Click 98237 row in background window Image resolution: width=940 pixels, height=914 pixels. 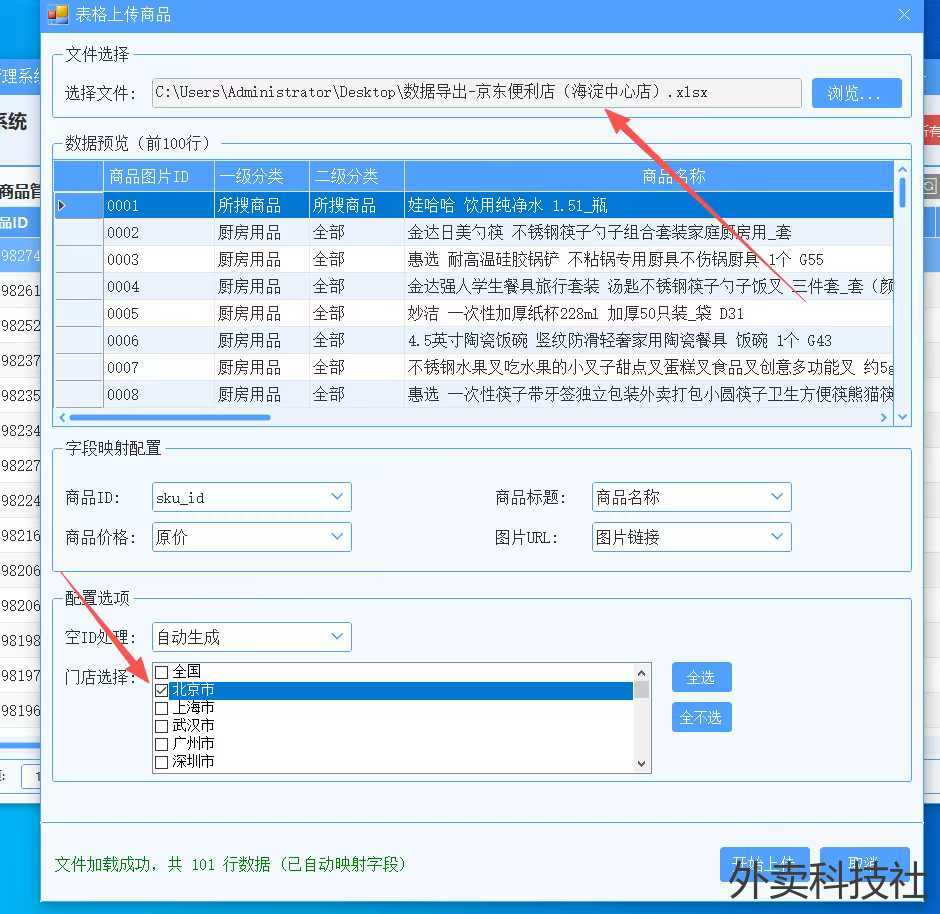20,360
